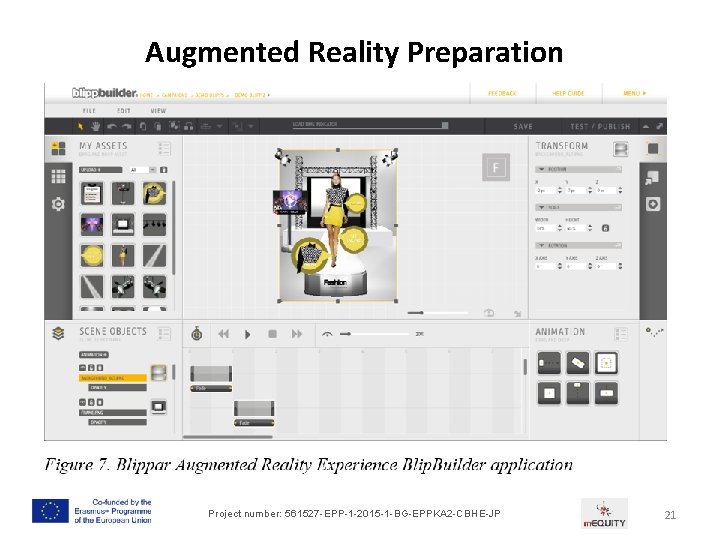
Task: Click the undo arrow in the toolbar
Action: point(112,126)
